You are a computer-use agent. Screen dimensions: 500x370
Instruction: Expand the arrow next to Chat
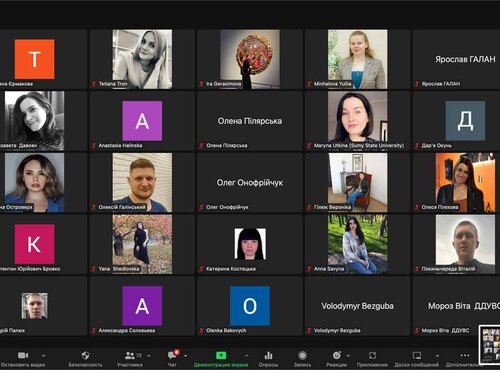point(185,356)
